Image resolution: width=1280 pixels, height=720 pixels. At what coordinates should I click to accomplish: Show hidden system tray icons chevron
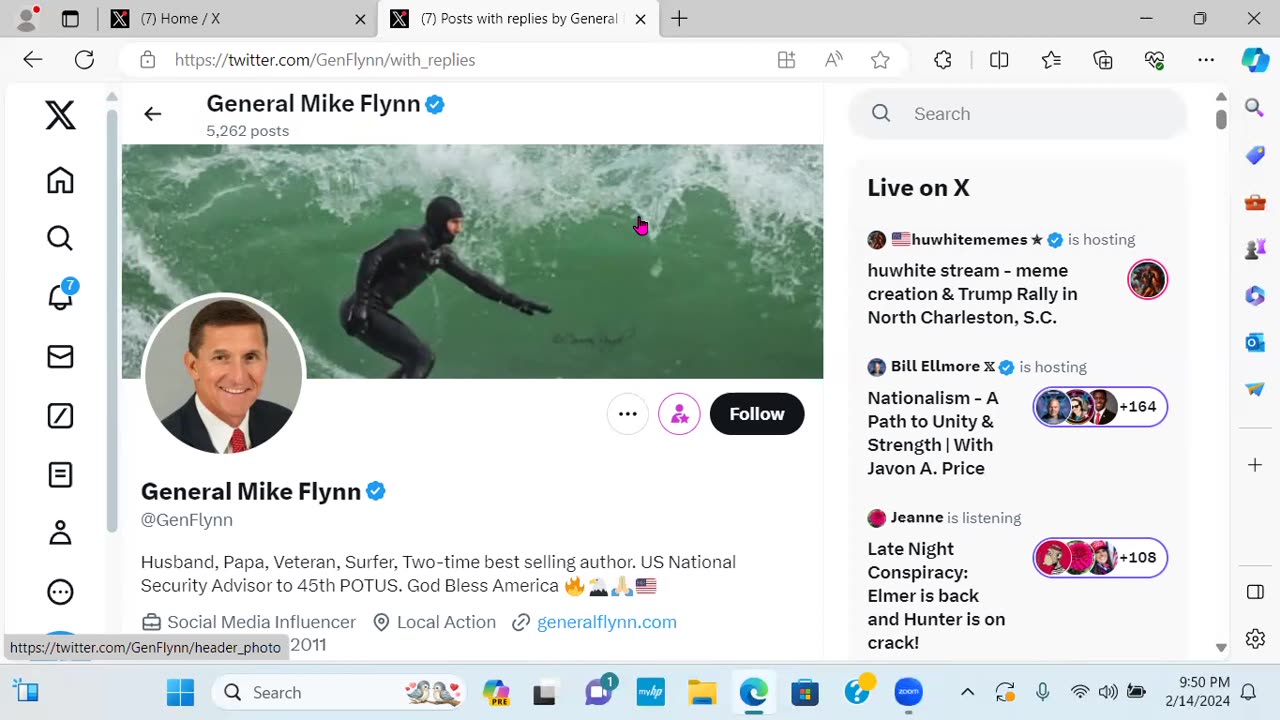click(x=967, y=692)
